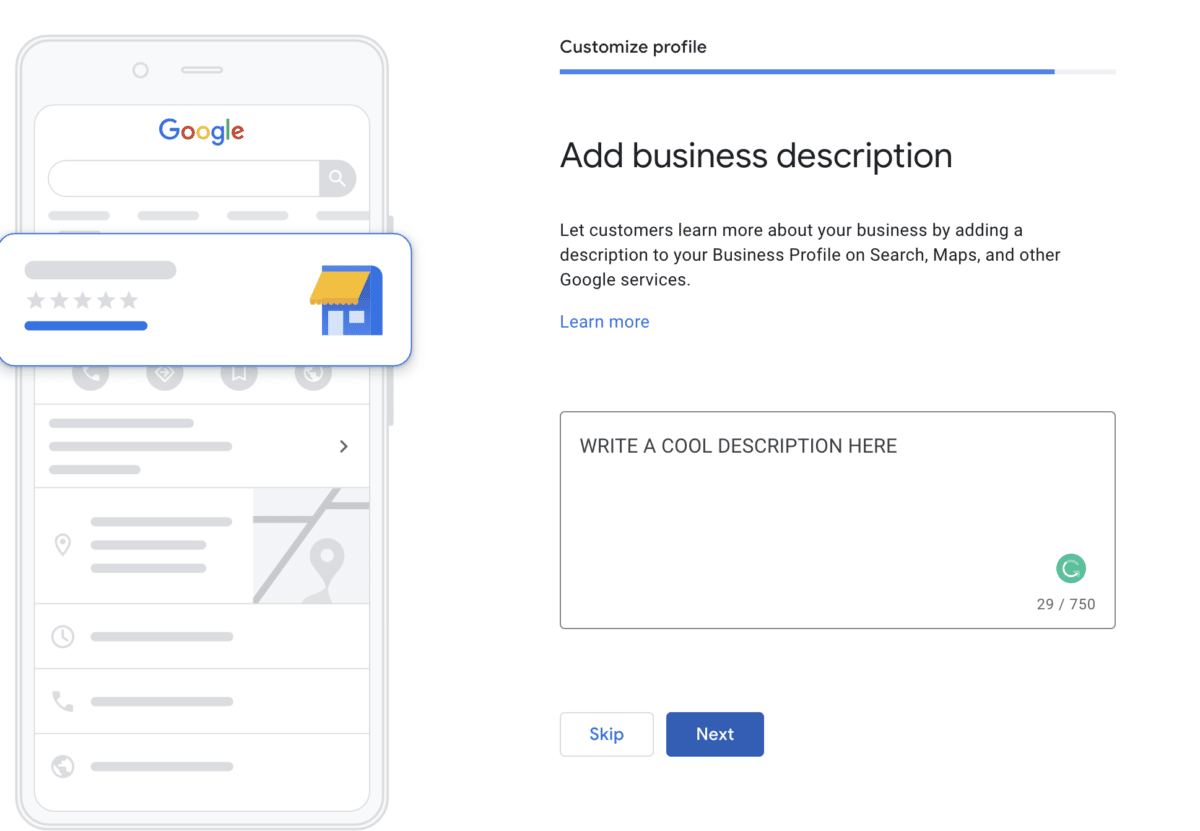
Task: Open the Learn more link
Action: tap(605, 322)
